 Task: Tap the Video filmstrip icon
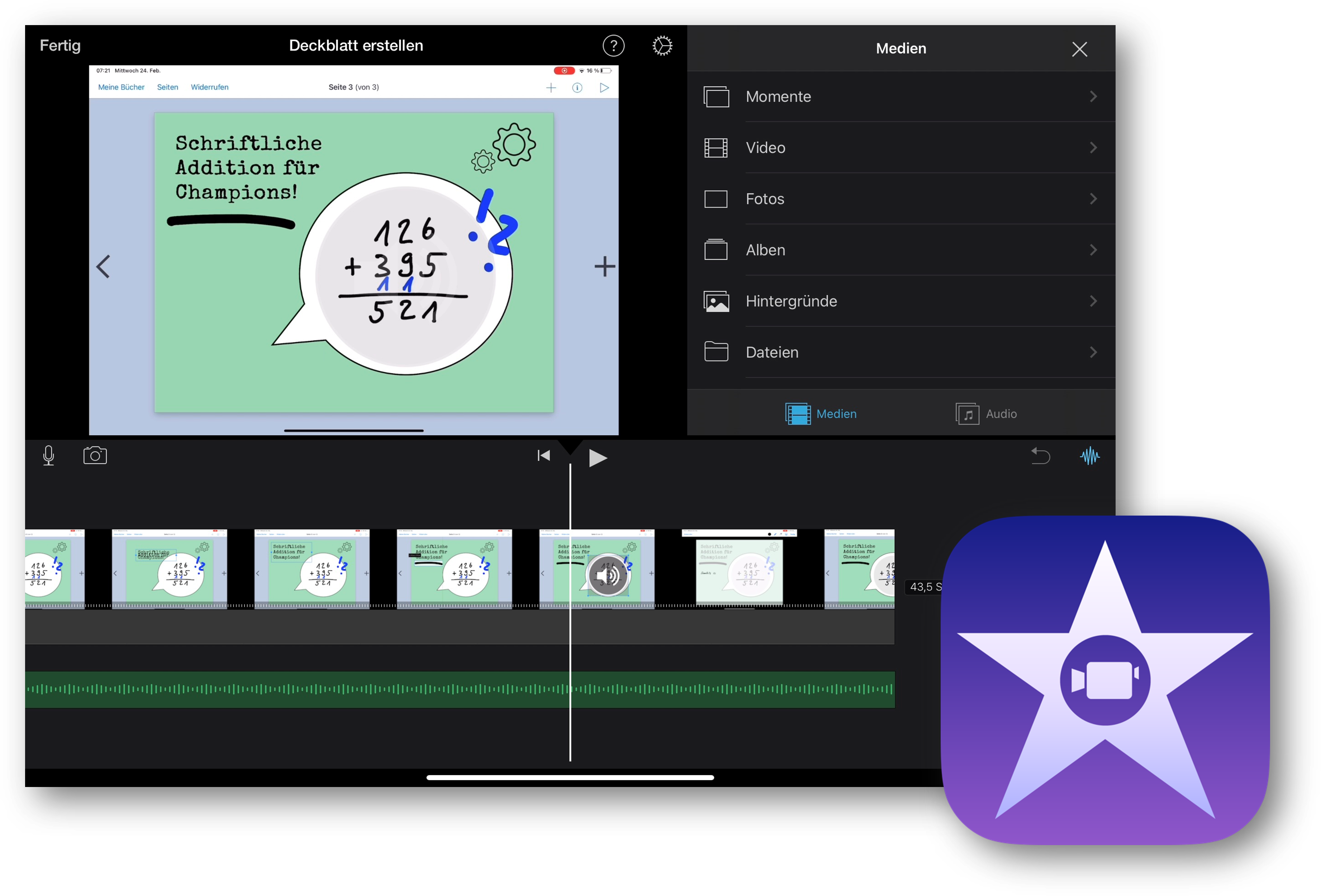(716, 148)
